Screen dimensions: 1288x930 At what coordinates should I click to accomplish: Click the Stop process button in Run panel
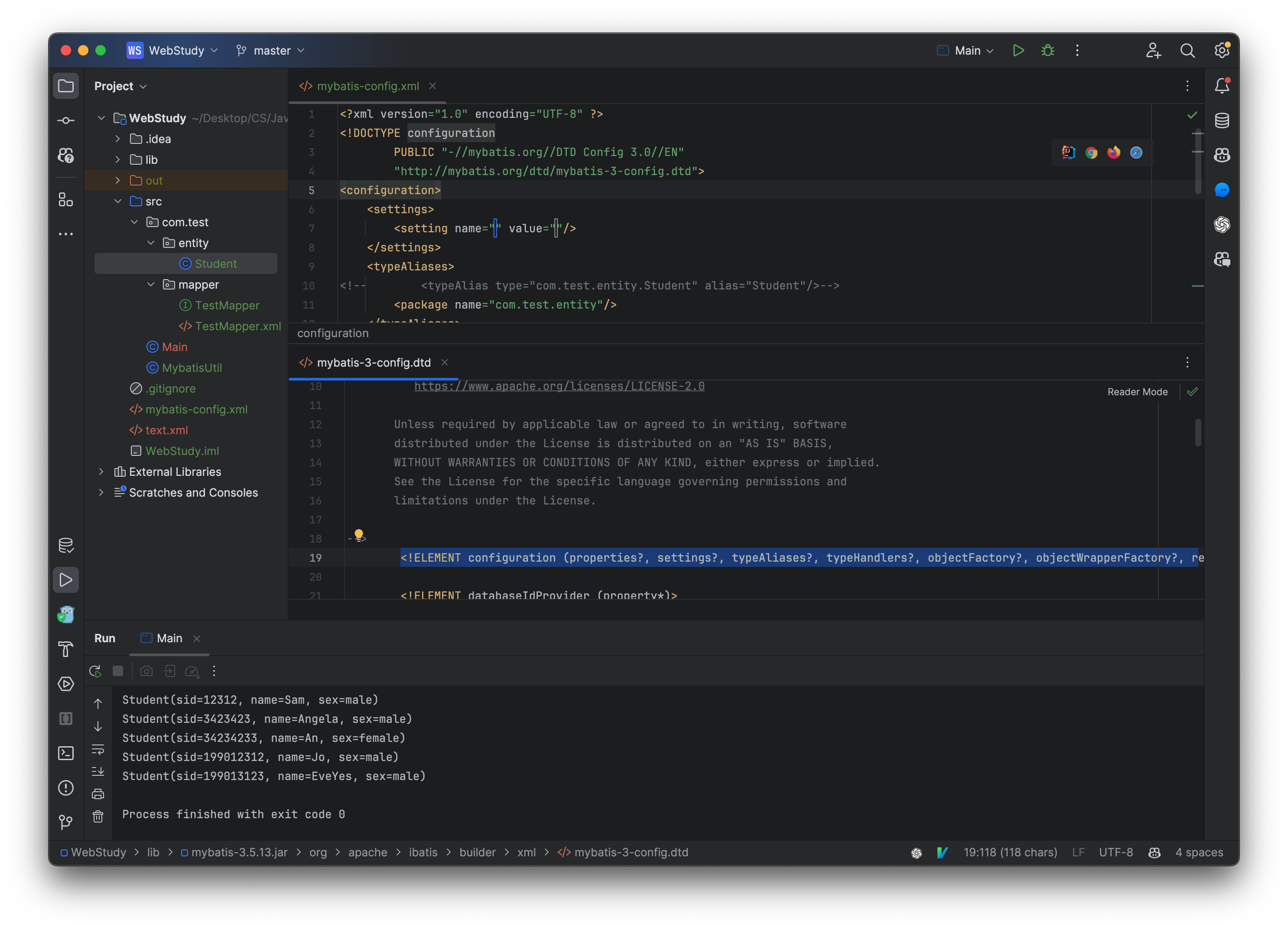coord(117,671)
